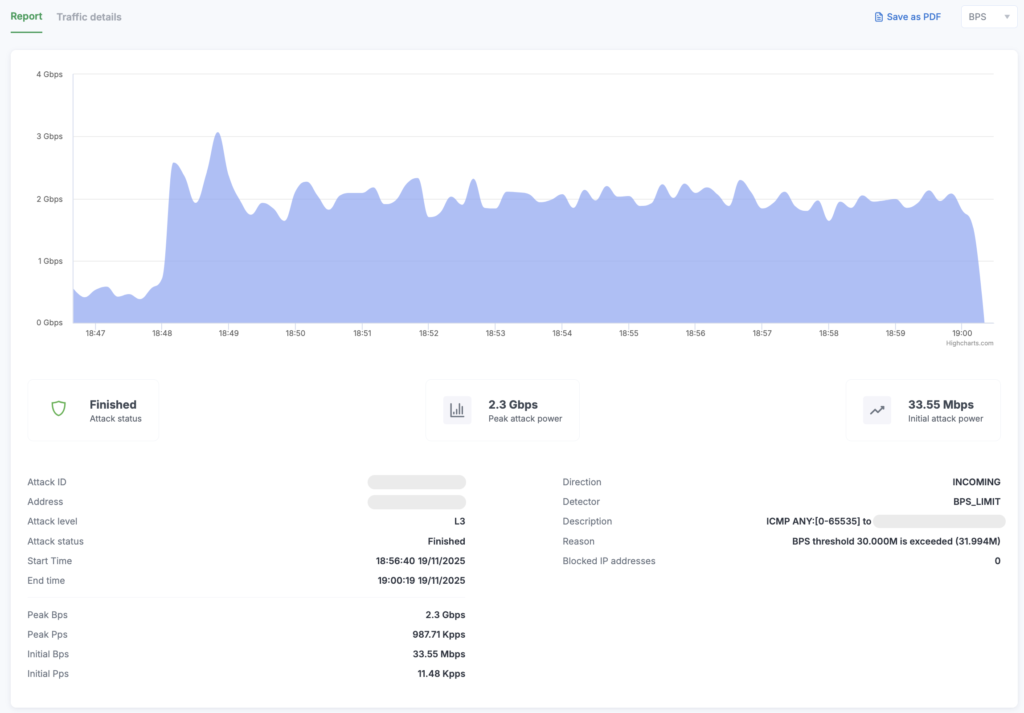Viewport: 1024px width, 713px height.
Task: Switch to the Traffic details tab
Action: 89,17
